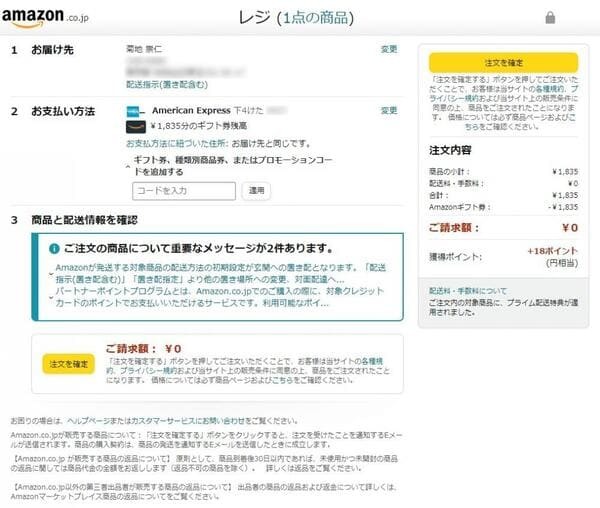Viewport: 600px width, 508px height.
Task: Click the 注文内容 heading
Action: coord(450,150)
